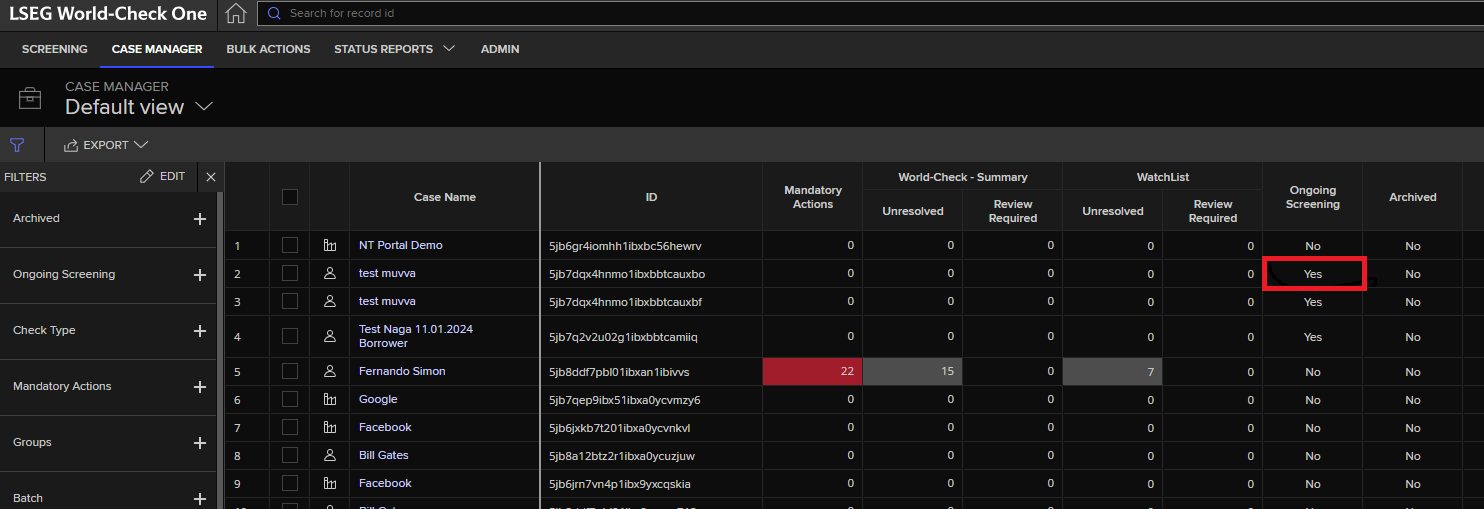The image size is (1484, 509).
Task: Click the Edit filters button
Action: [x=162, y=176]
